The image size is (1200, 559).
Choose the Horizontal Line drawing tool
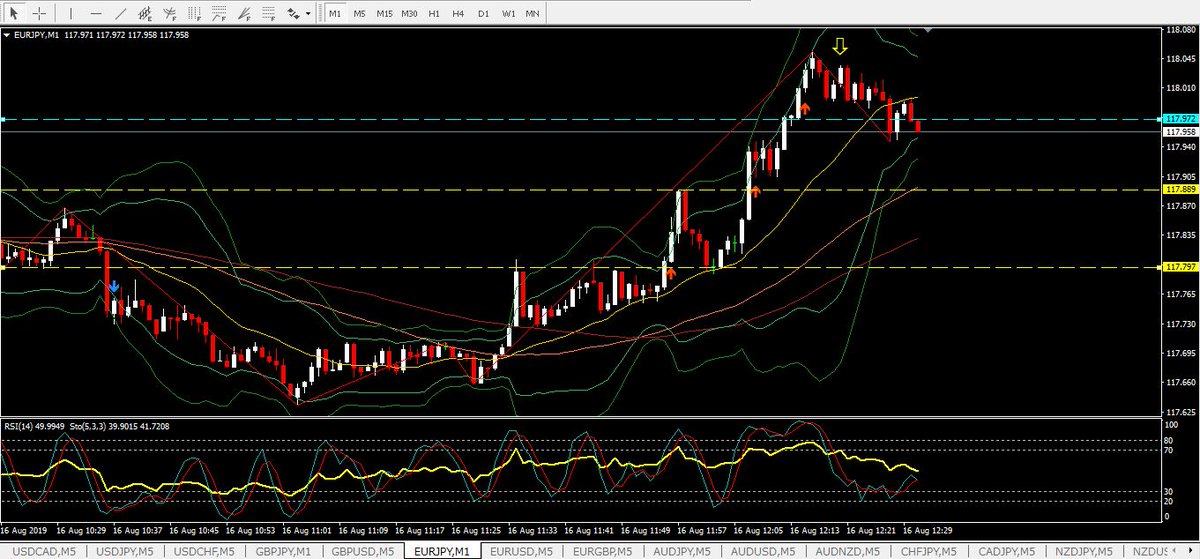click(x=95, y=13)
